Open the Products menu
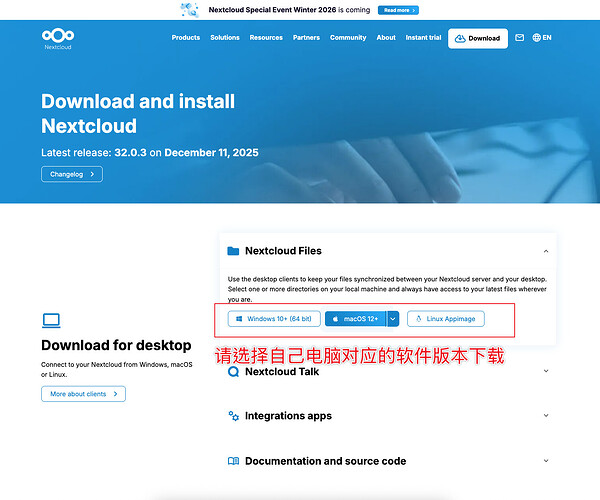 (x=186, y=37)
